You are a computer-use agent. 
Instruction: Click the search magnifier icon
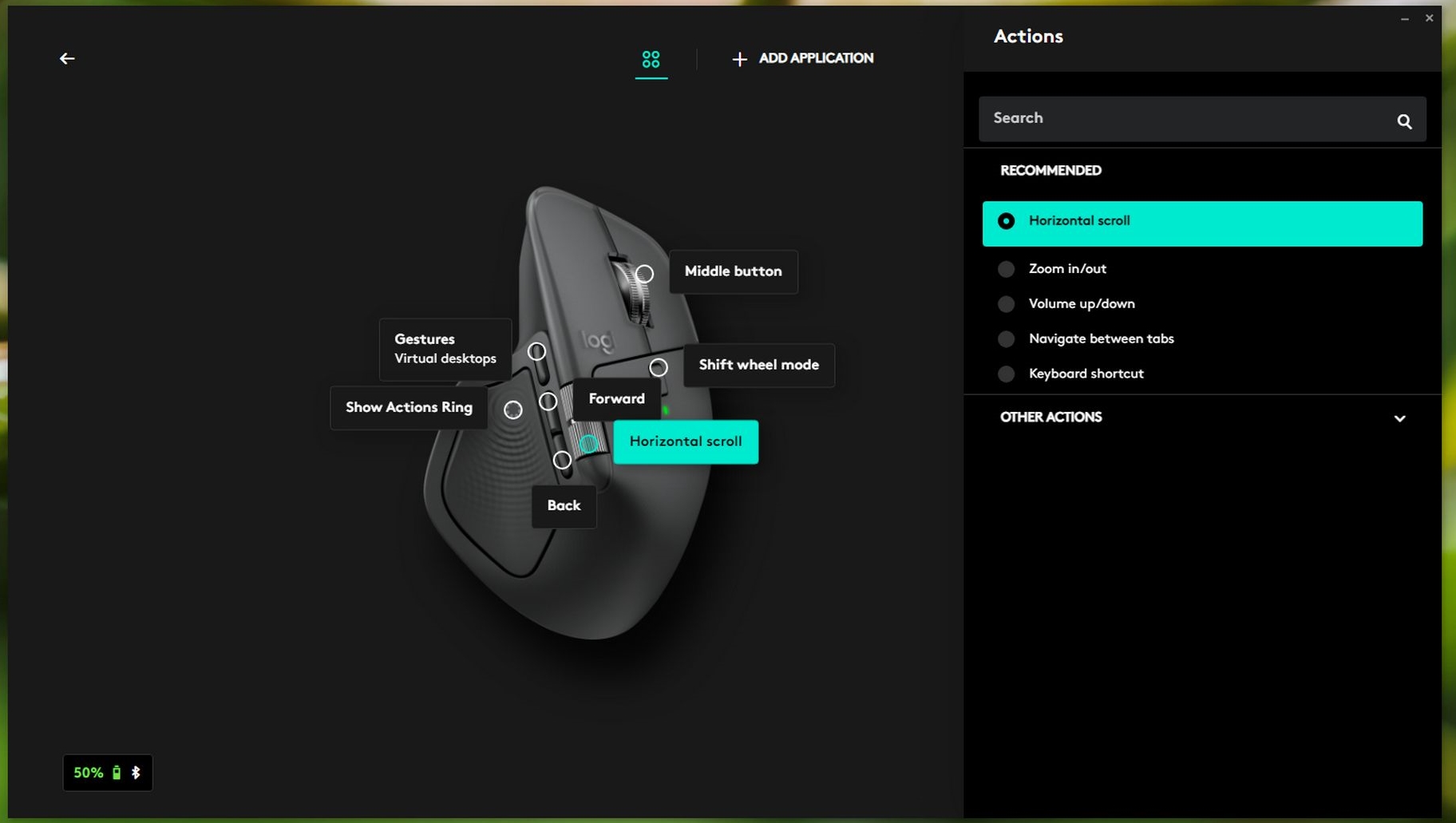(x=1404, y=121)
